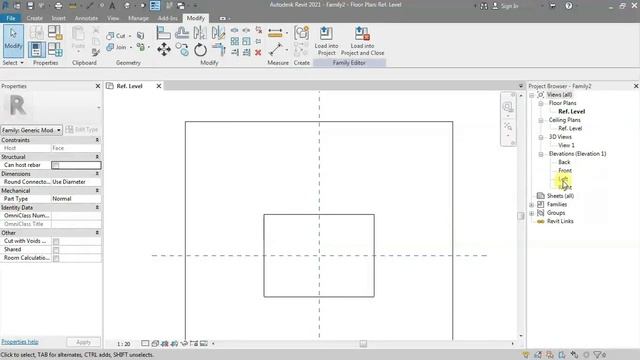
Task: Select the Offset tool
Action: click(x=182, y=33)
